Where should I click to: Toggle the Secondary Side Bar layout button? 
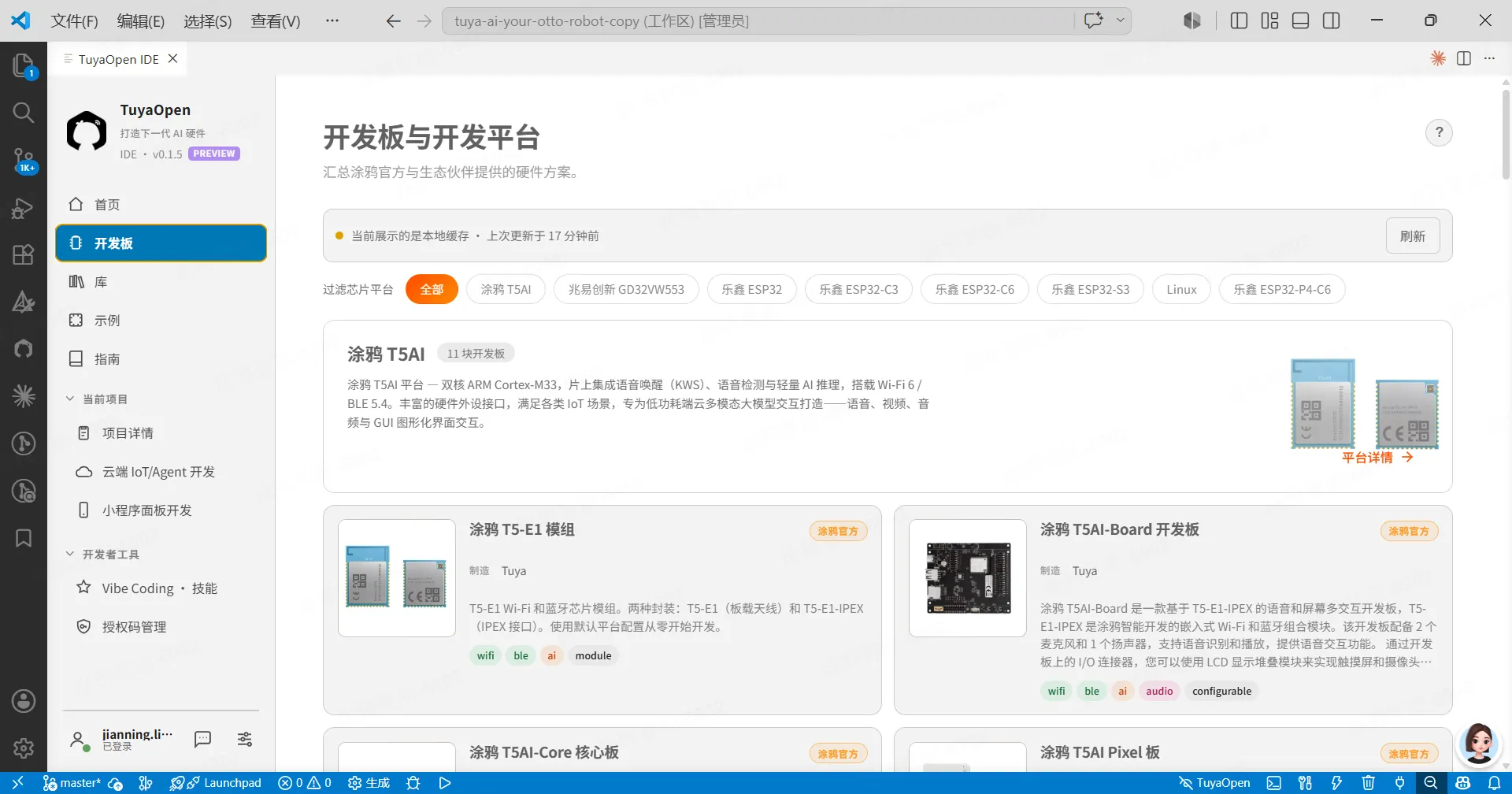coord(1332,20)
